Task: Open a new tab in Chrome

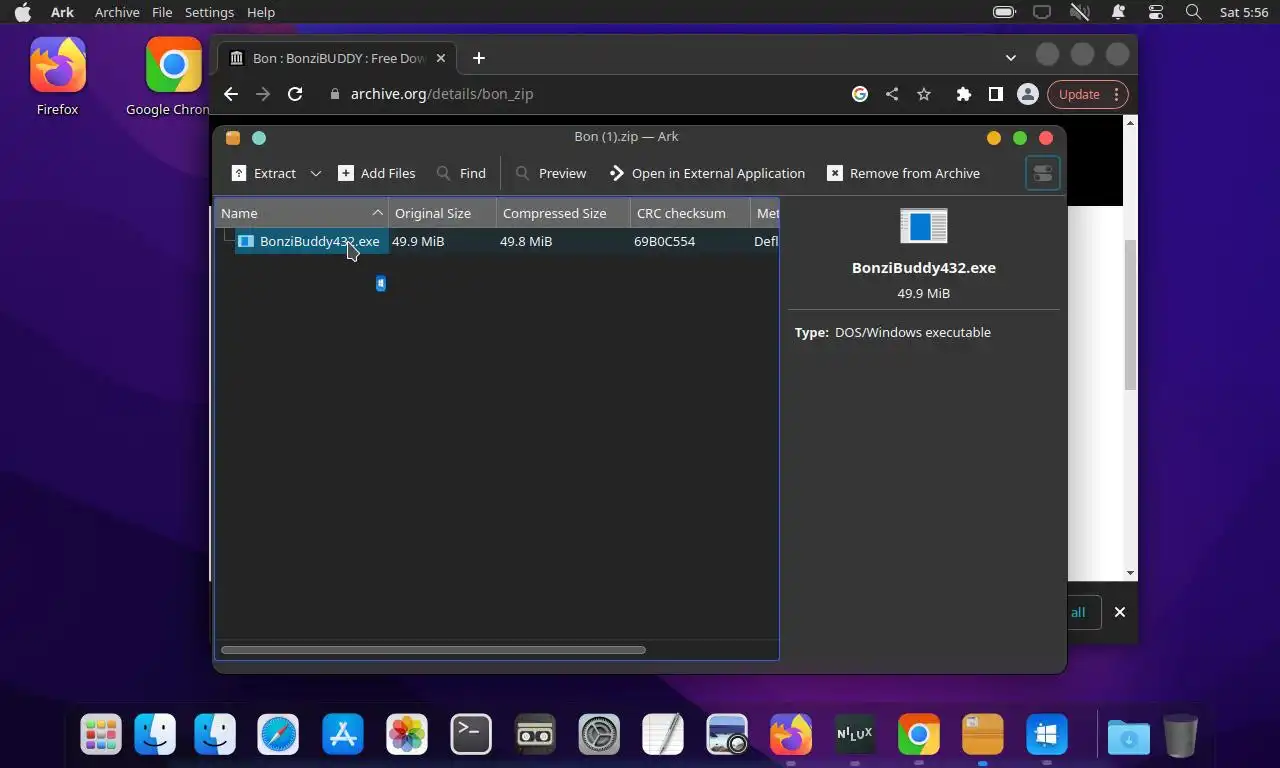Action: 479,58
